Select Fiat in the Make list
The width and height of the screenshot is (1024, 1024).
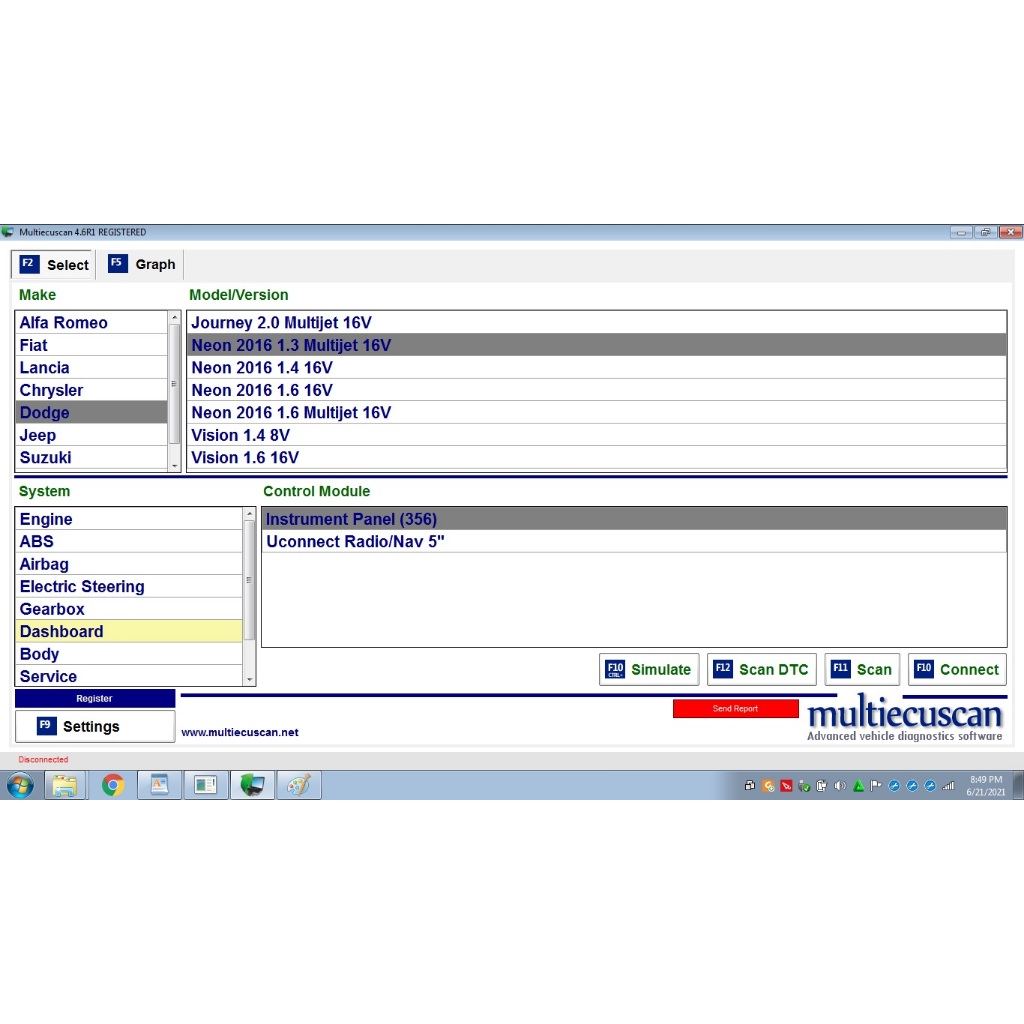91,345
